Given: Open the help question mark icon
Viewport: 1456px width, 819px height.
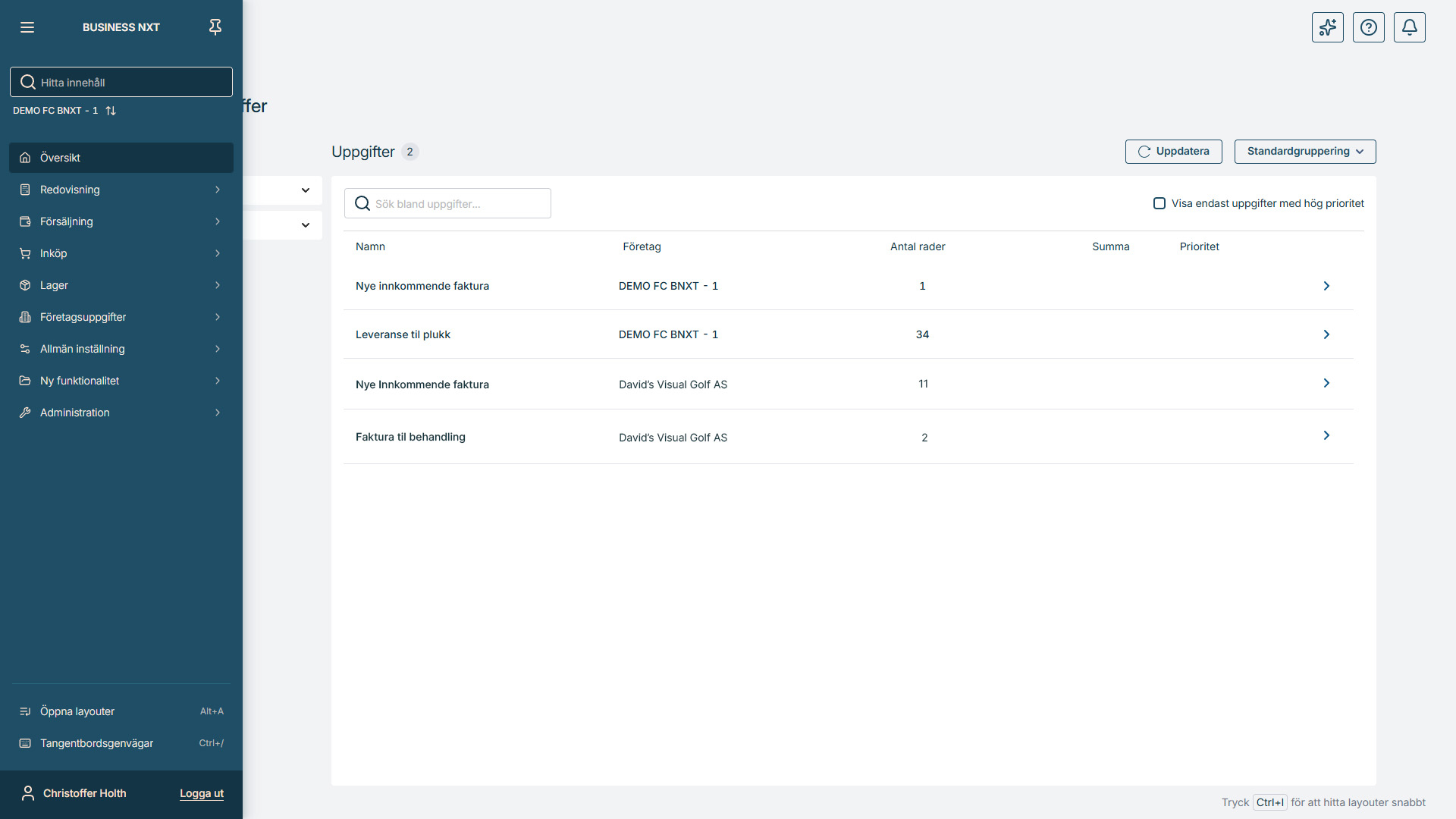Looking at the screenshot, I should point(1368,27).
